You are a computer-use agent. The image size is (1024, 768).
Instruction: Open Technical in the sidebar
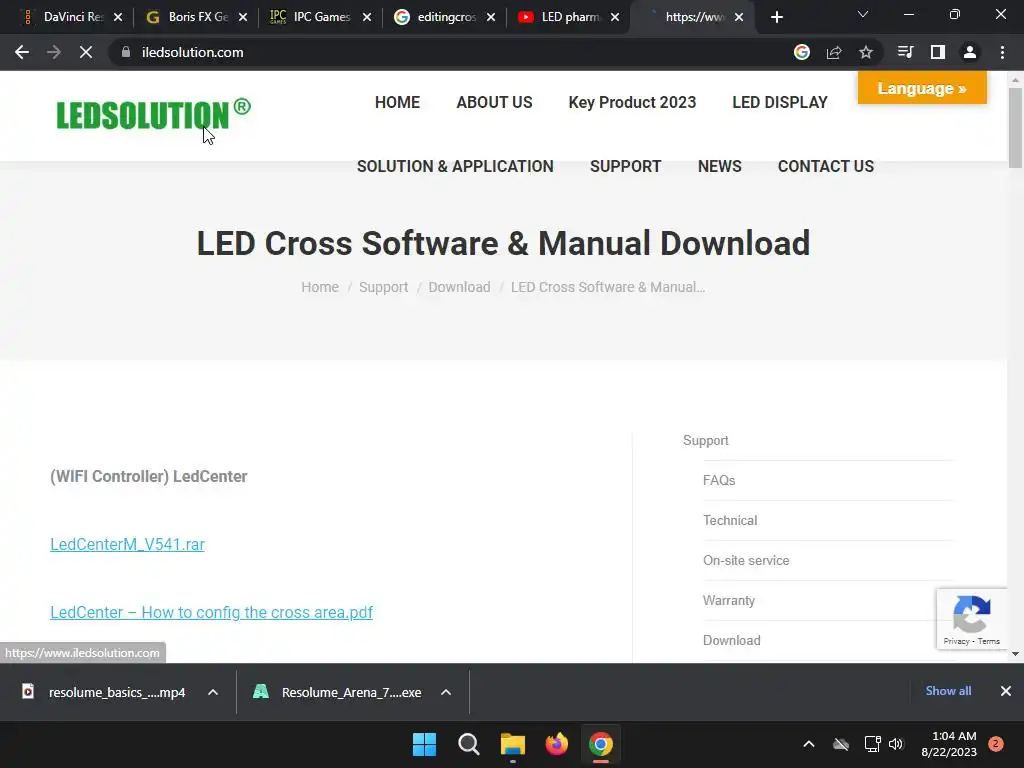click(730, 520)
